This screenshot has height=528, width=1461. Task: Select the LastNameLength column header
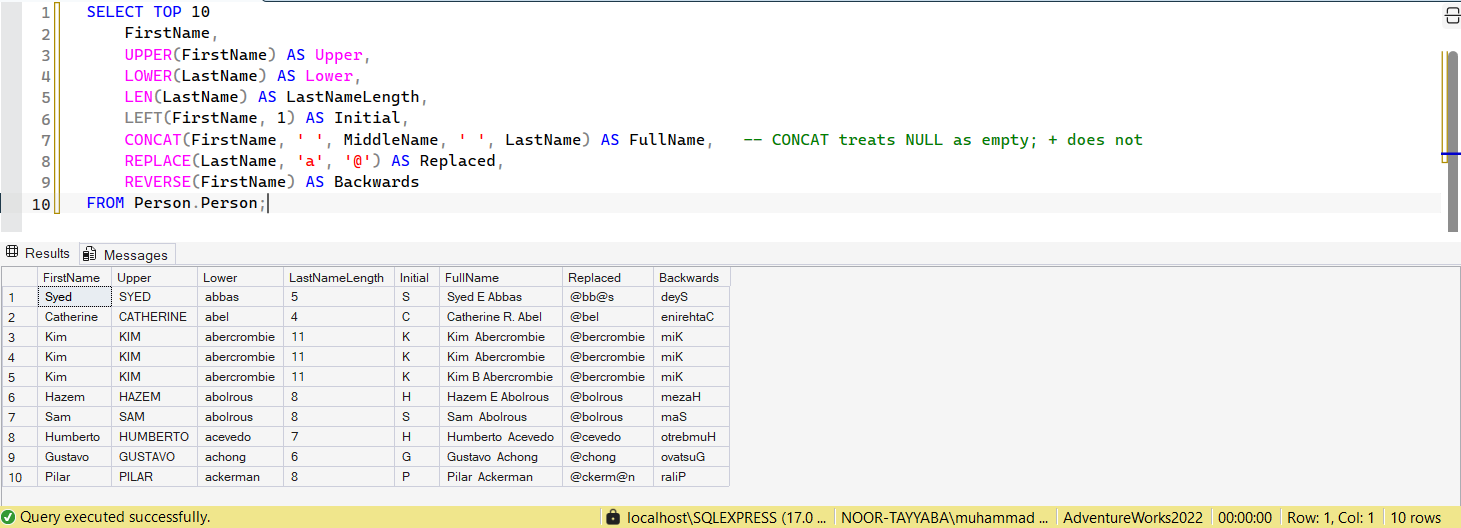click(x=339, y=277)
